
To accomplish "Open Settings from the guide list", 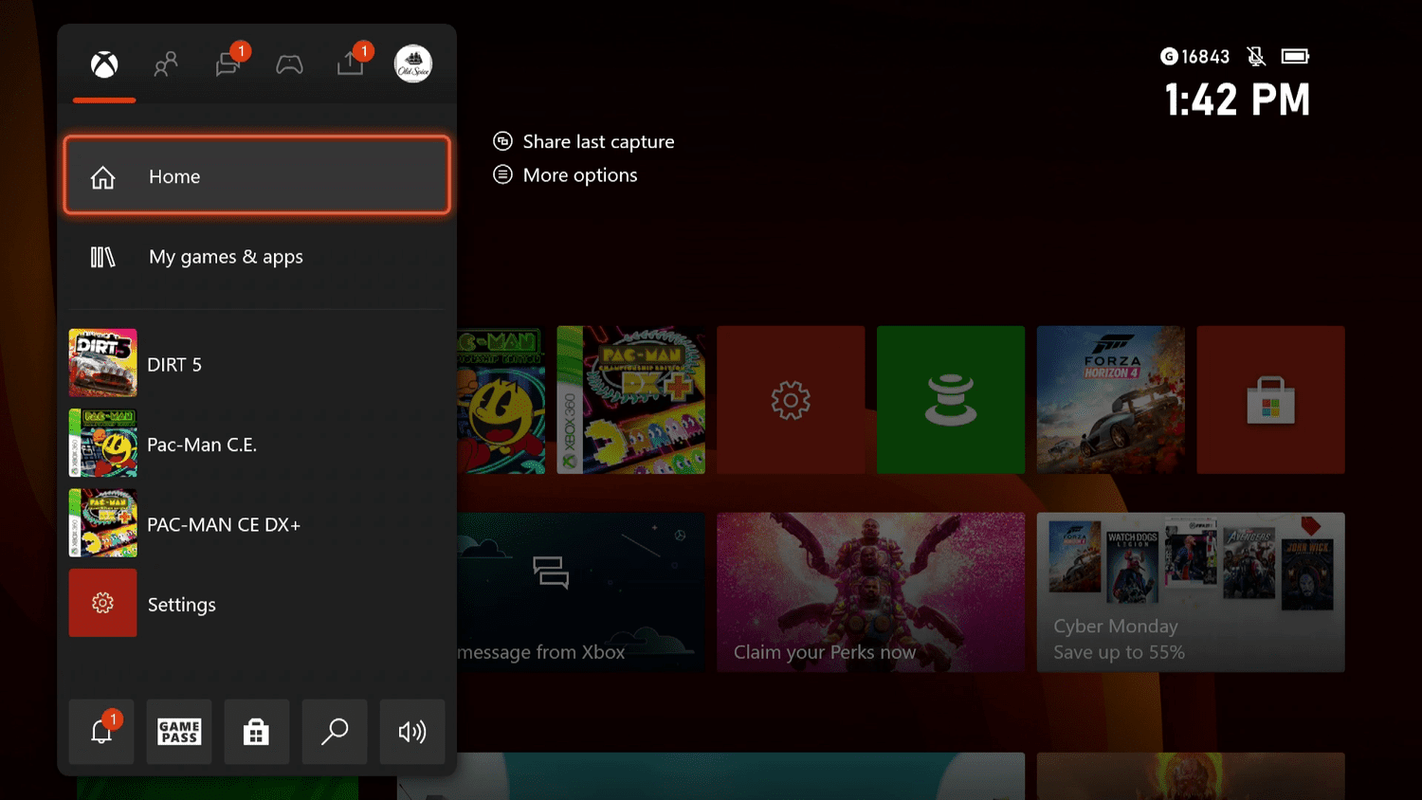I will [257, 604].
